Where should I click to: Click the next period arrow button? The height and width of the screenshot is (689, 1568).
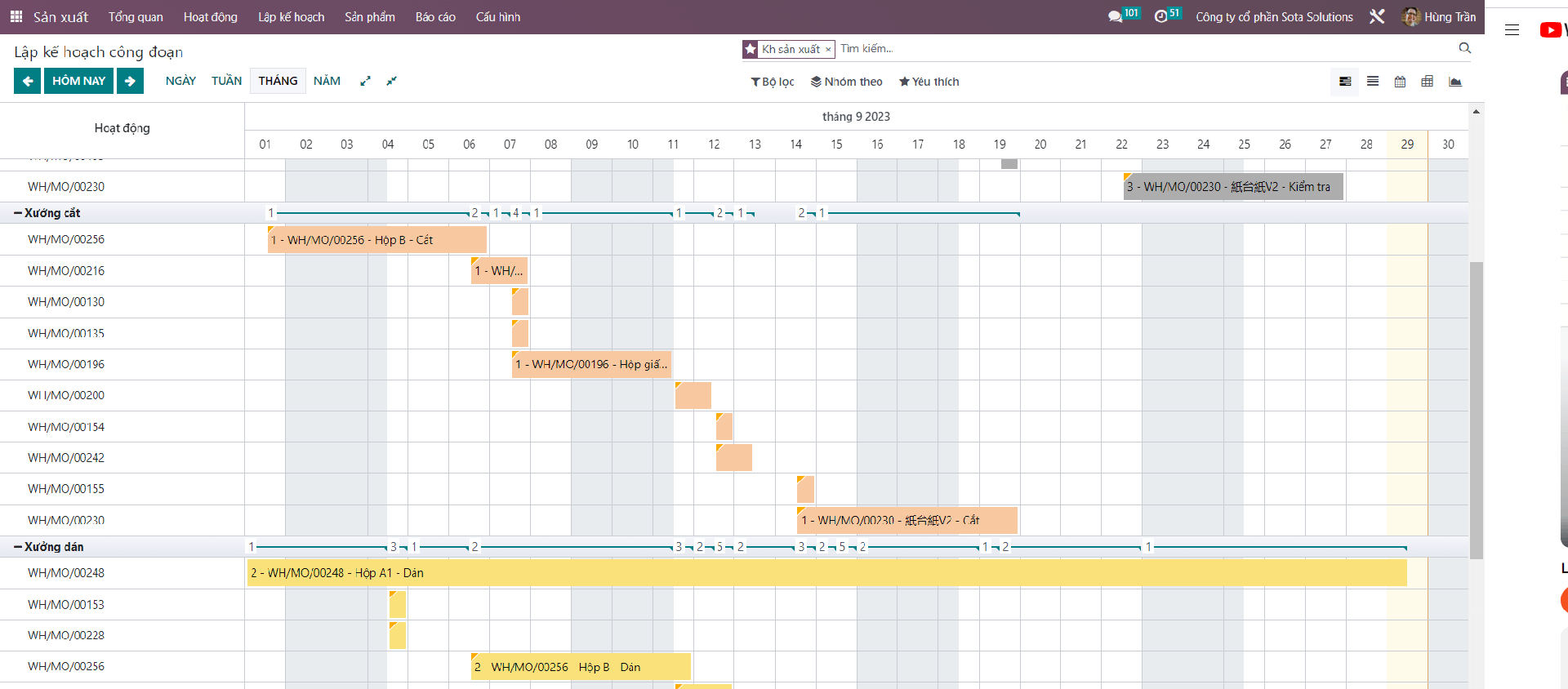130,81
